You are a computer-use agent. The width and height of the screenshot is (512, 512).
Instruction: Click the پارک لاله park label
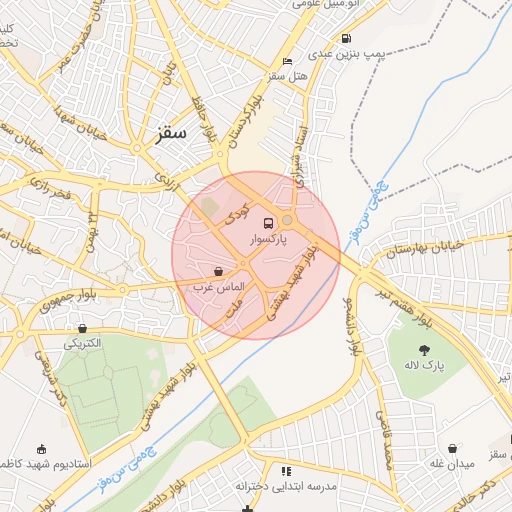(424, 365)
